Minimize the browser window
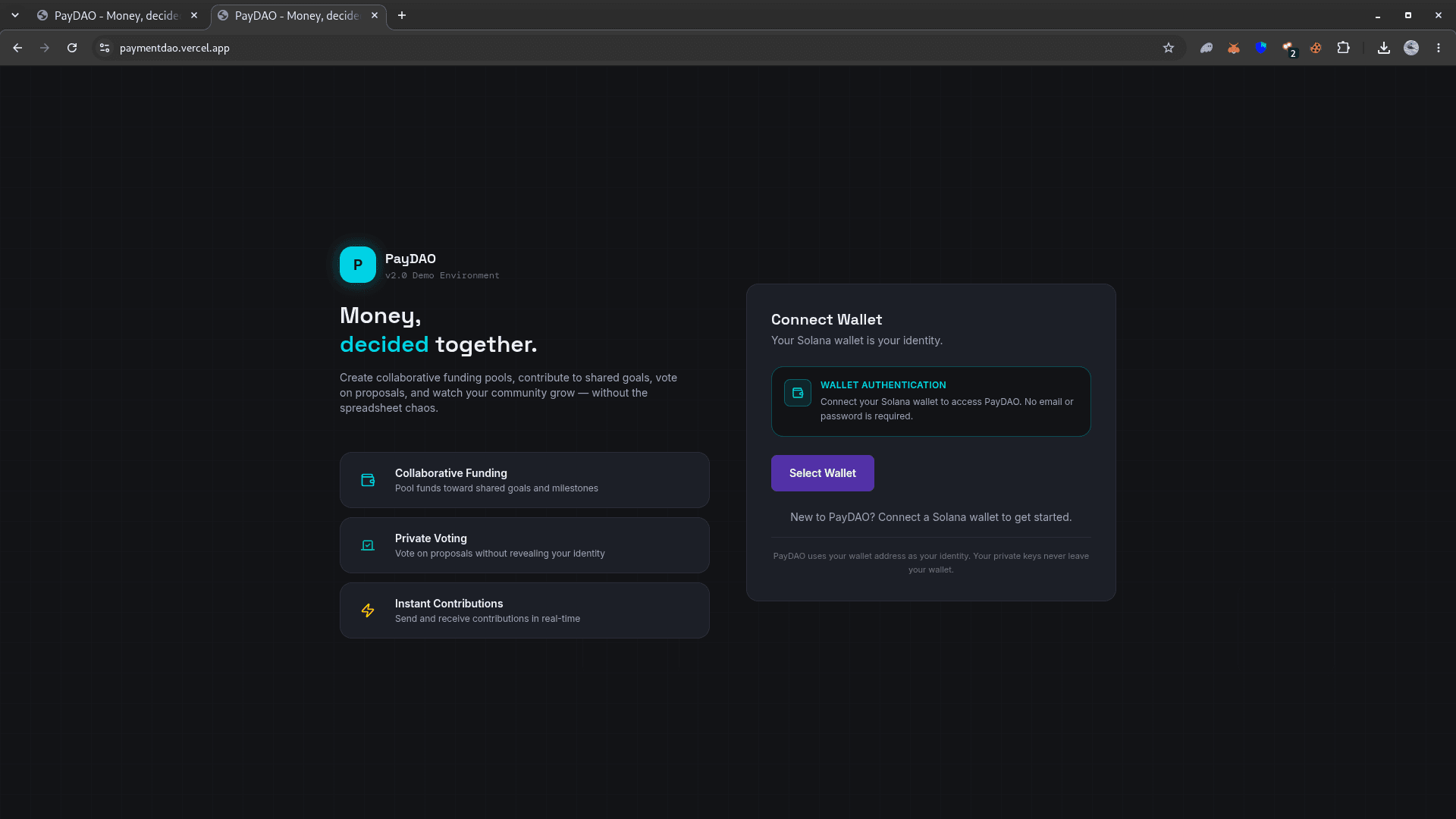 [x=1378, y=15]
